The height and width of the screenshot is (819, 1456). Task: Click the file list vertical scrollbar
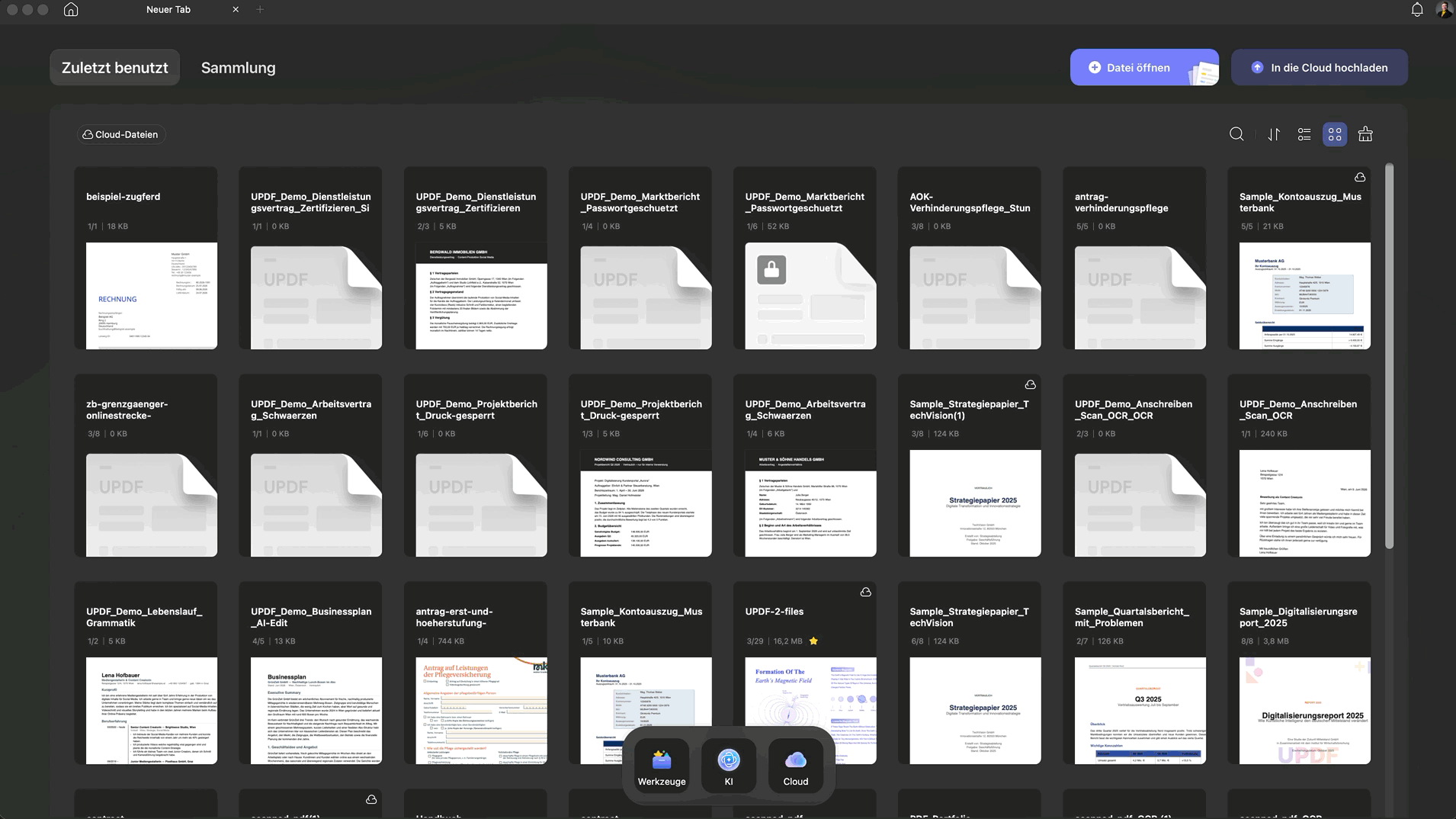coord(1389,356)
